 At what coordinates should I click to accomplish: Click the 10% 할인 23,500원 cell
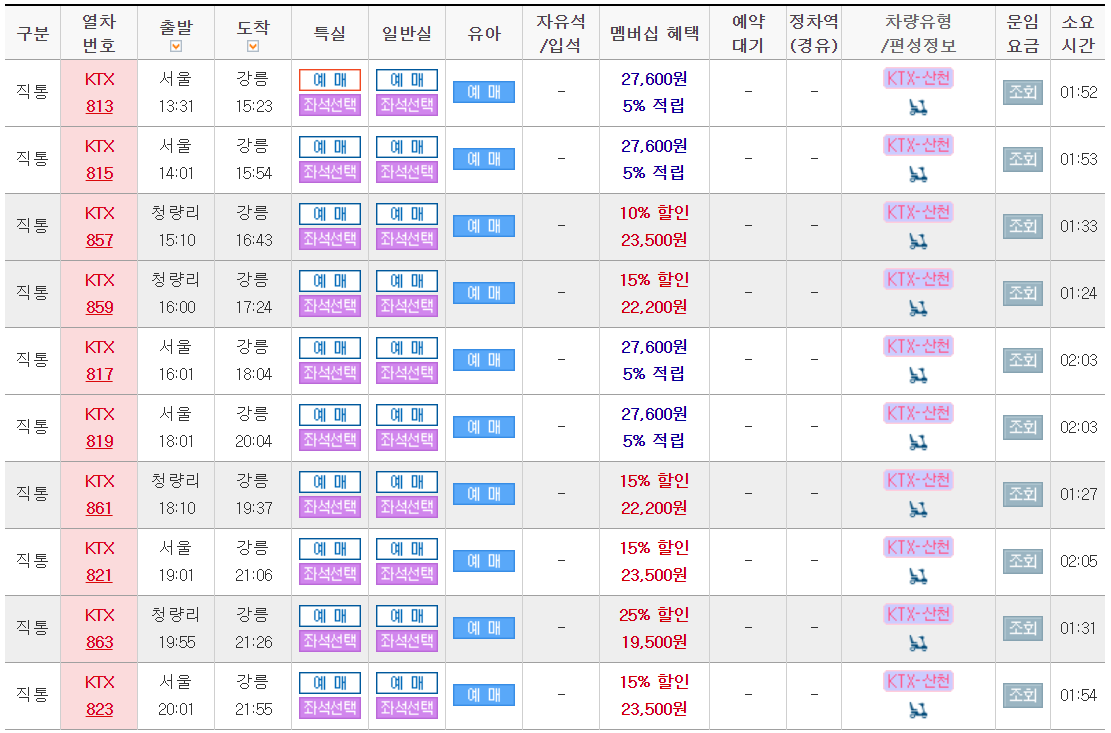coord(654,227)
